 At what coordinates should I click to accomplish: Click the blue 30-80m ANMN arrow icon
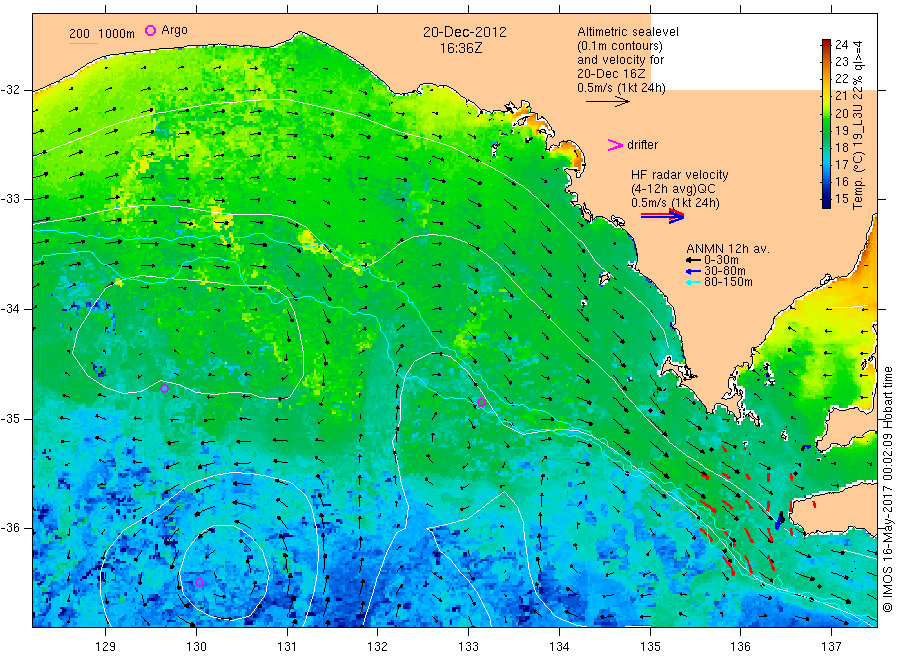[693, 271]
